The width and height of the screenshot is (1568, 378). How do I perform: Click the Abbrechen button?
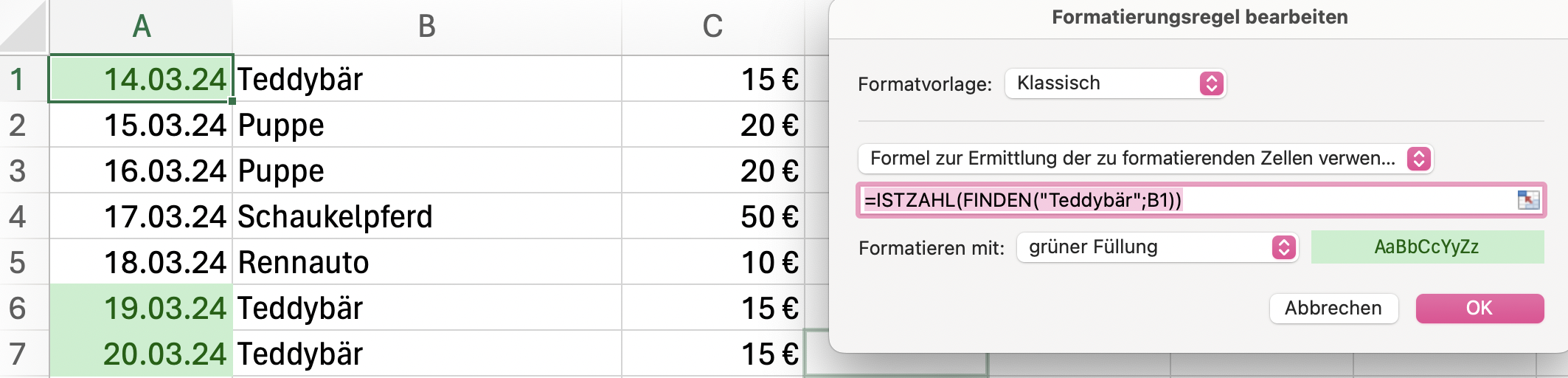click(1333, 308)
